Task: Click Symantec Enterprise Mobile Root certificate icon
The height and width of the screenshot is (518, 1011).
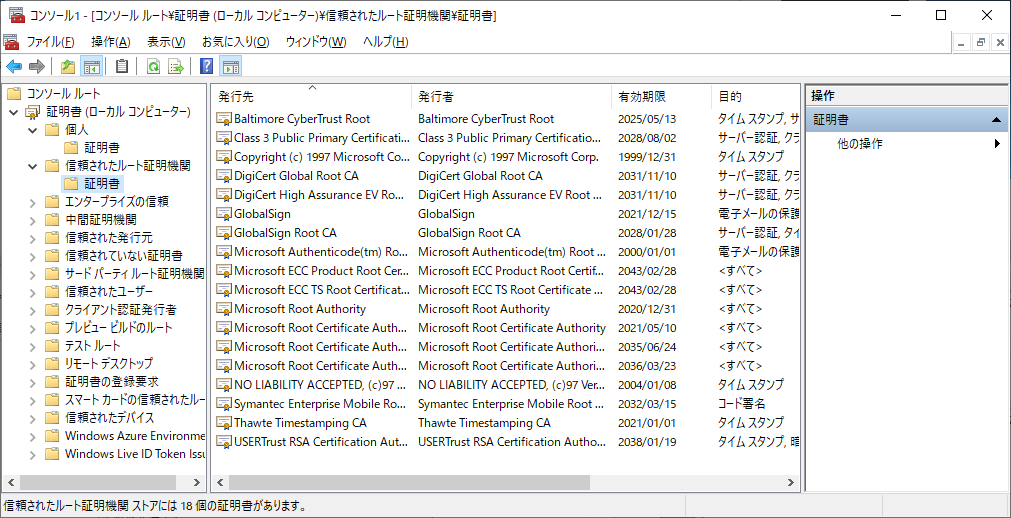Action: (224, 404)
